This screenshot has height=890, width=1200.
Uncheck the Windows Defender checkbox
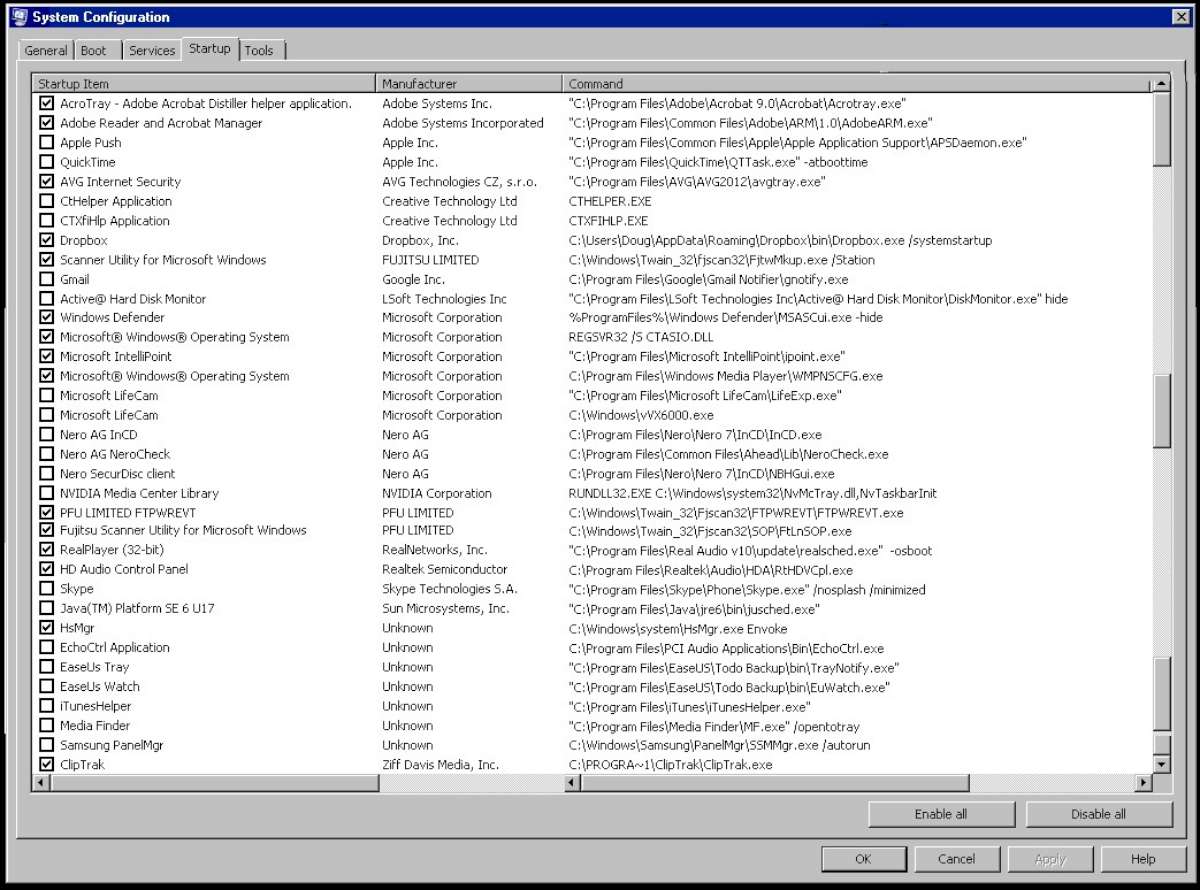(x=46, y=318)
